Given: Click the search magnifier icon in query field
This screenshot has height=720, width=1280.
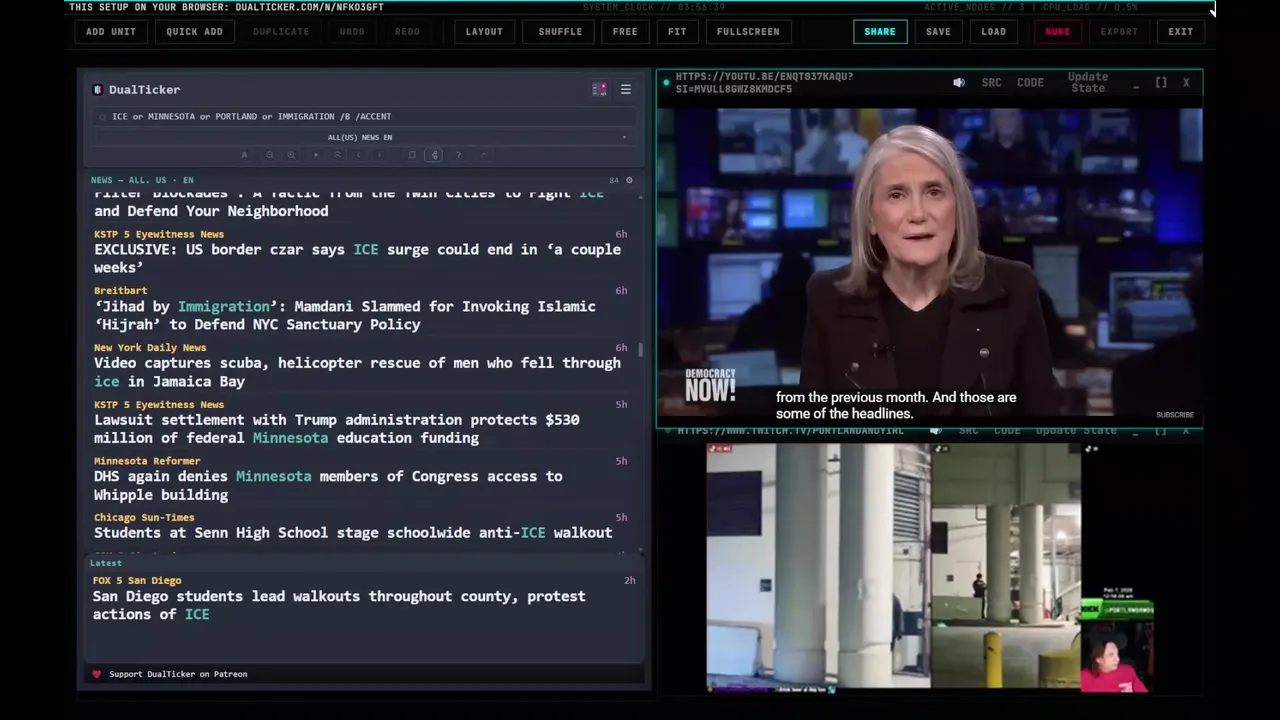Looking at the screenshot, I should pos(102,117).
